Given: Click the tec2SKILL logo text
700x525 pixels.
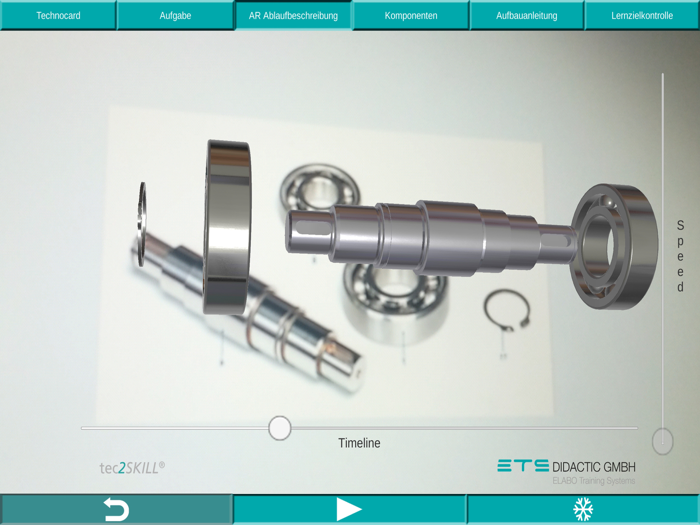Looking at the screenshot, I should pyautogui.click(x=132, y=467).
